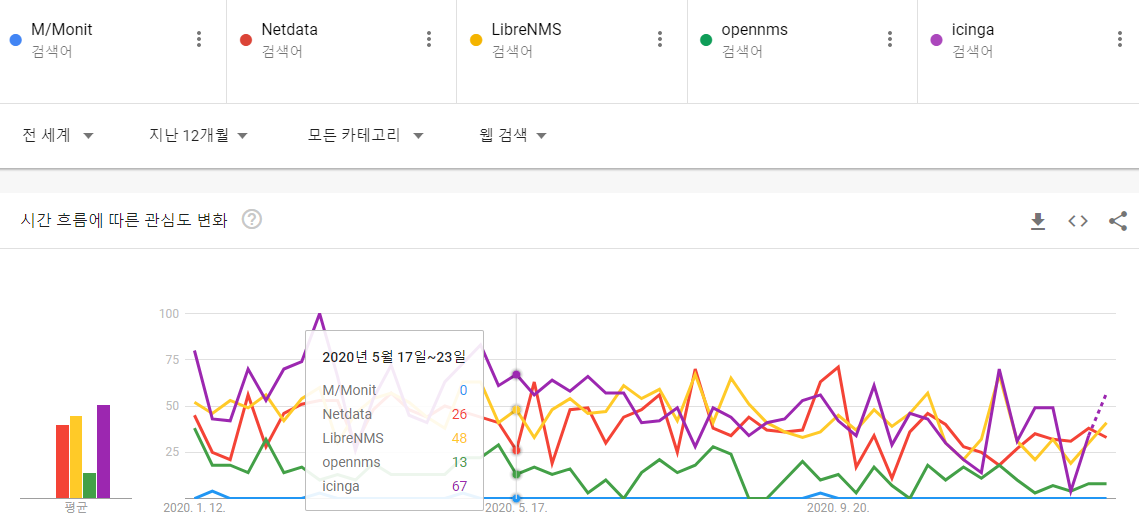Click the green opennms average bar
This screenshot has width=1139, height=520.
point(89,486)
